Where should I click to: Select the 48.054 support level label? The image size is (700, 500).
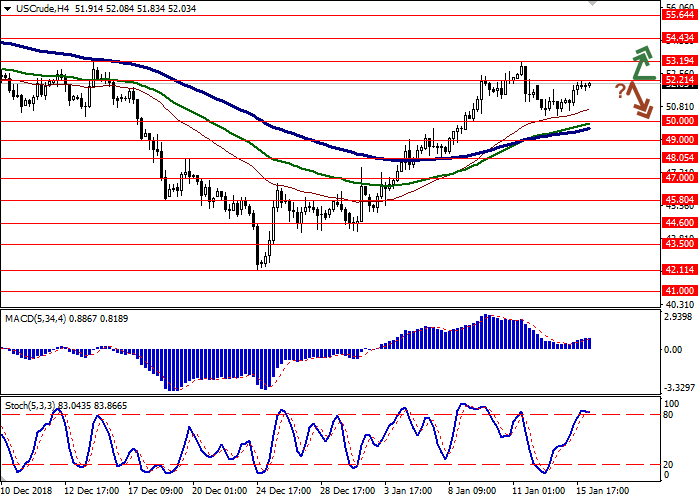tap(679, 158)
